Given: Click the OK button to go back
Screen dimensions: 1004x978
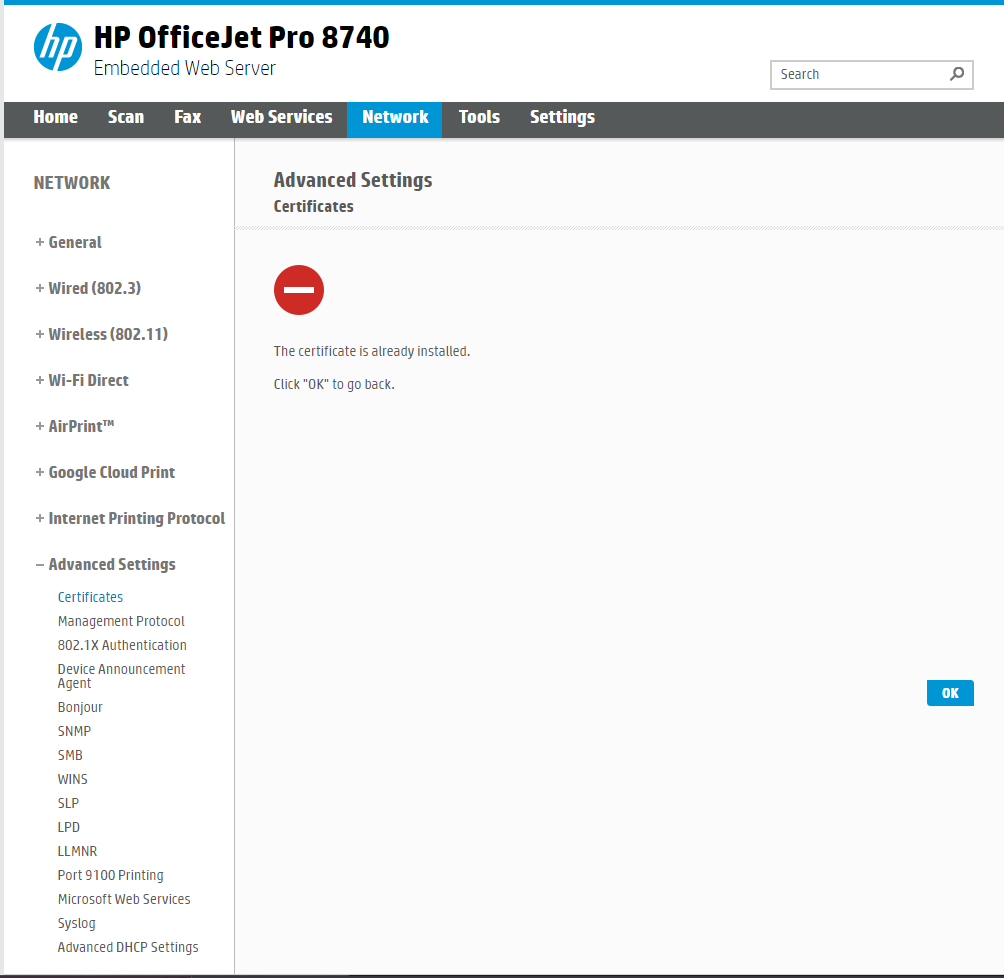Looking at the screenshot, I should click(950, 693).
